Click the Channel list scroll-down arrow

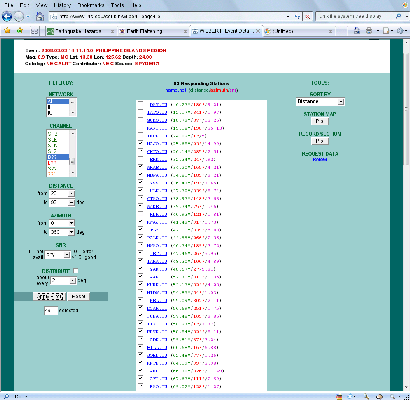(x=73, y=173)
